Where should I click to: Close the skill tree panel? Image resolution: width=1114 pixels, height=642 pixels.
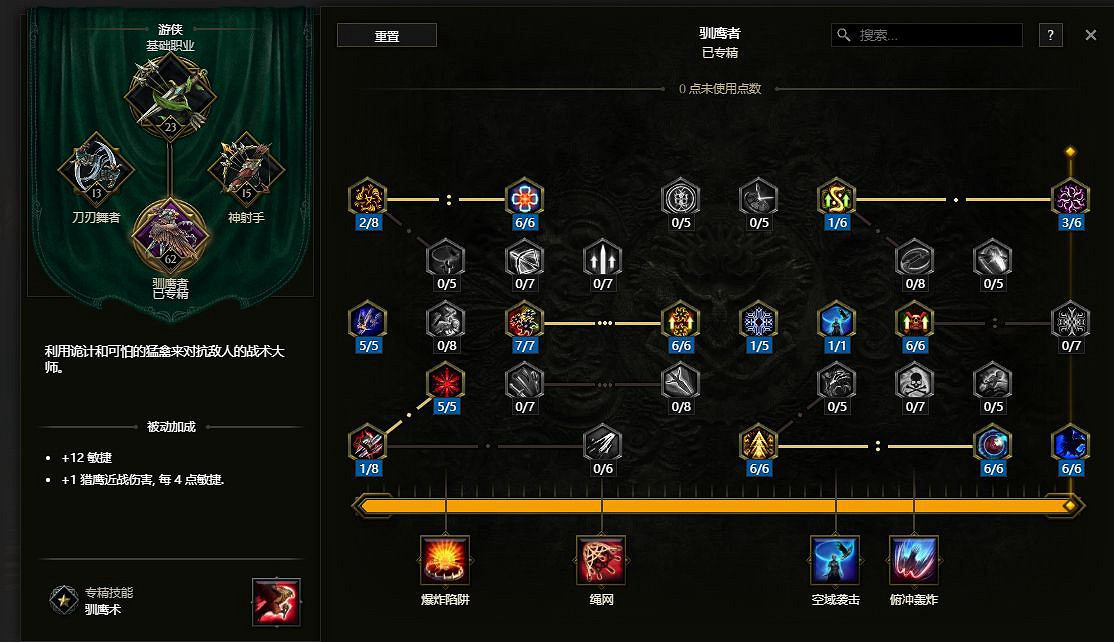[1091, 35]
